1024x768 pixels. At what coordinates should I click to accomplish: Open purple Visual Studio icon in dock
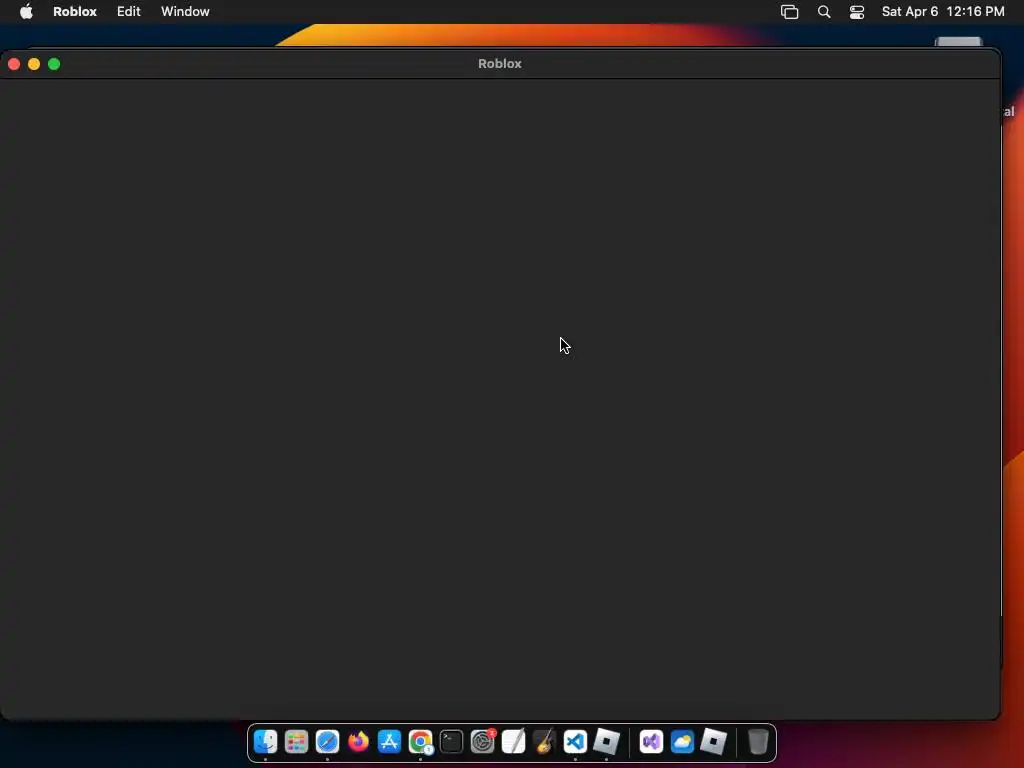651,742
